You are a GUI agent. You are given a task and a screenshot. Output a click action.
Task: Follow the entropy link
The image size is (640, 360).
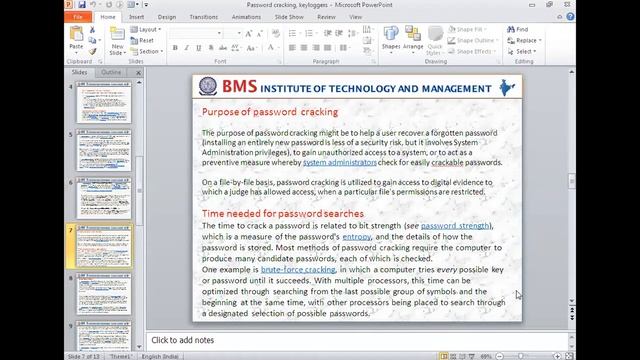point(356,237)
